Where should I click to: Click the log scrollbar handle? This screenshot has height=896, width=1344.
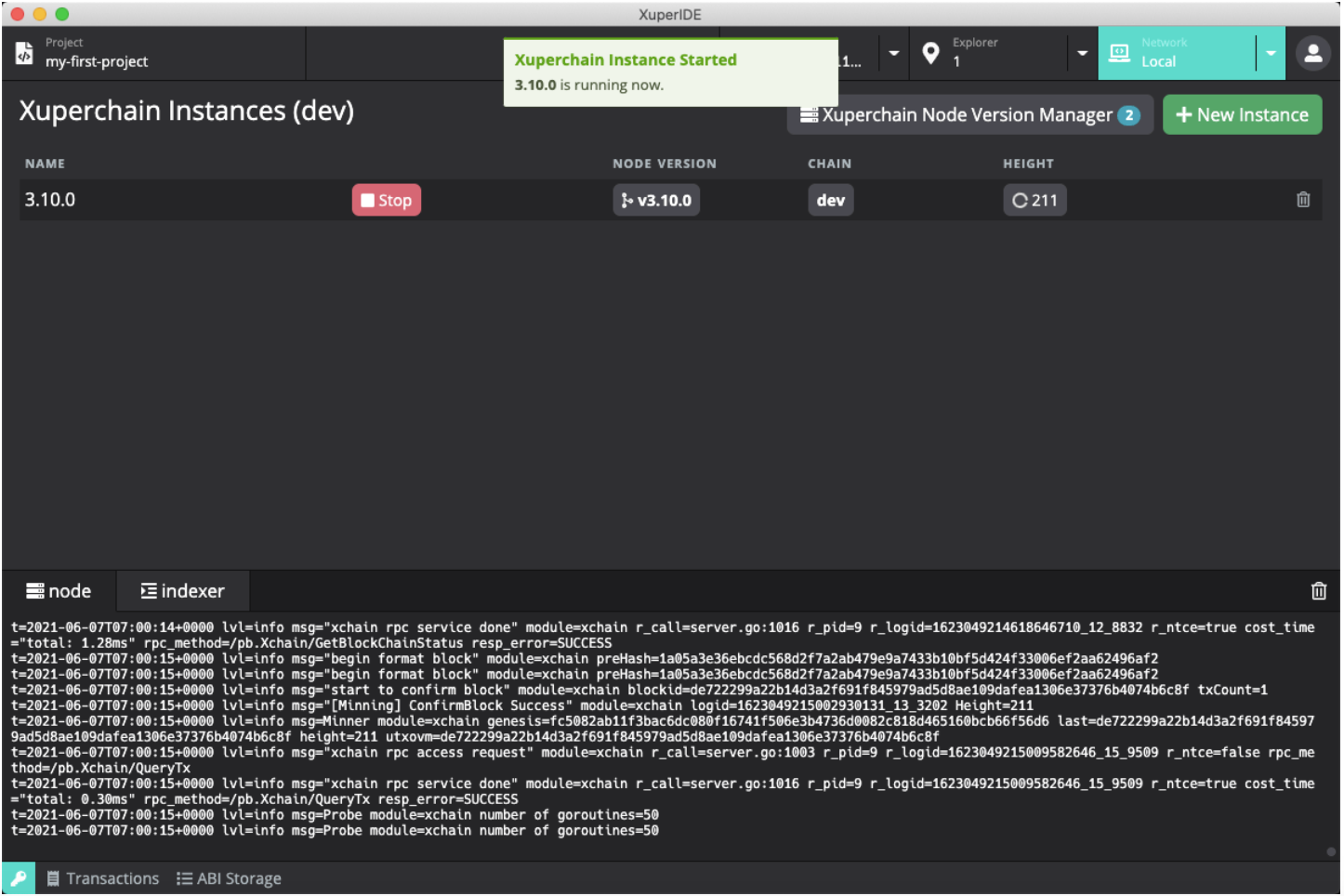1331,851
